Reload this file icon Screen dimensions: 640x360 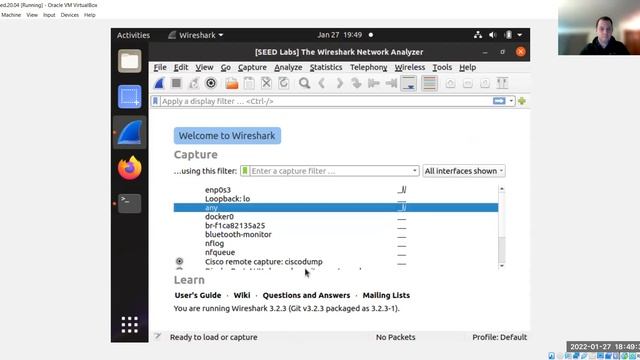pyautogui.click(x=284, y=83)
